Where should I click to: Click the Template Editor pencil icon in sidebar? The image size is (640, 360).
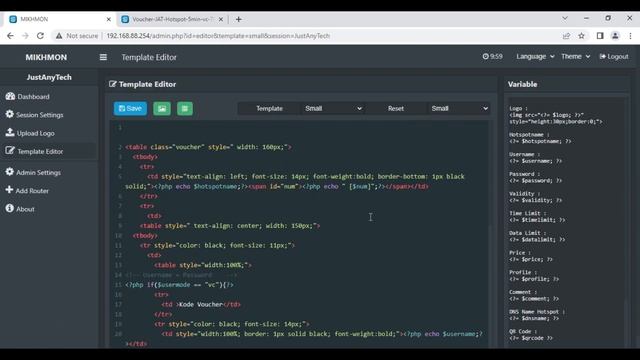[10, 151]
